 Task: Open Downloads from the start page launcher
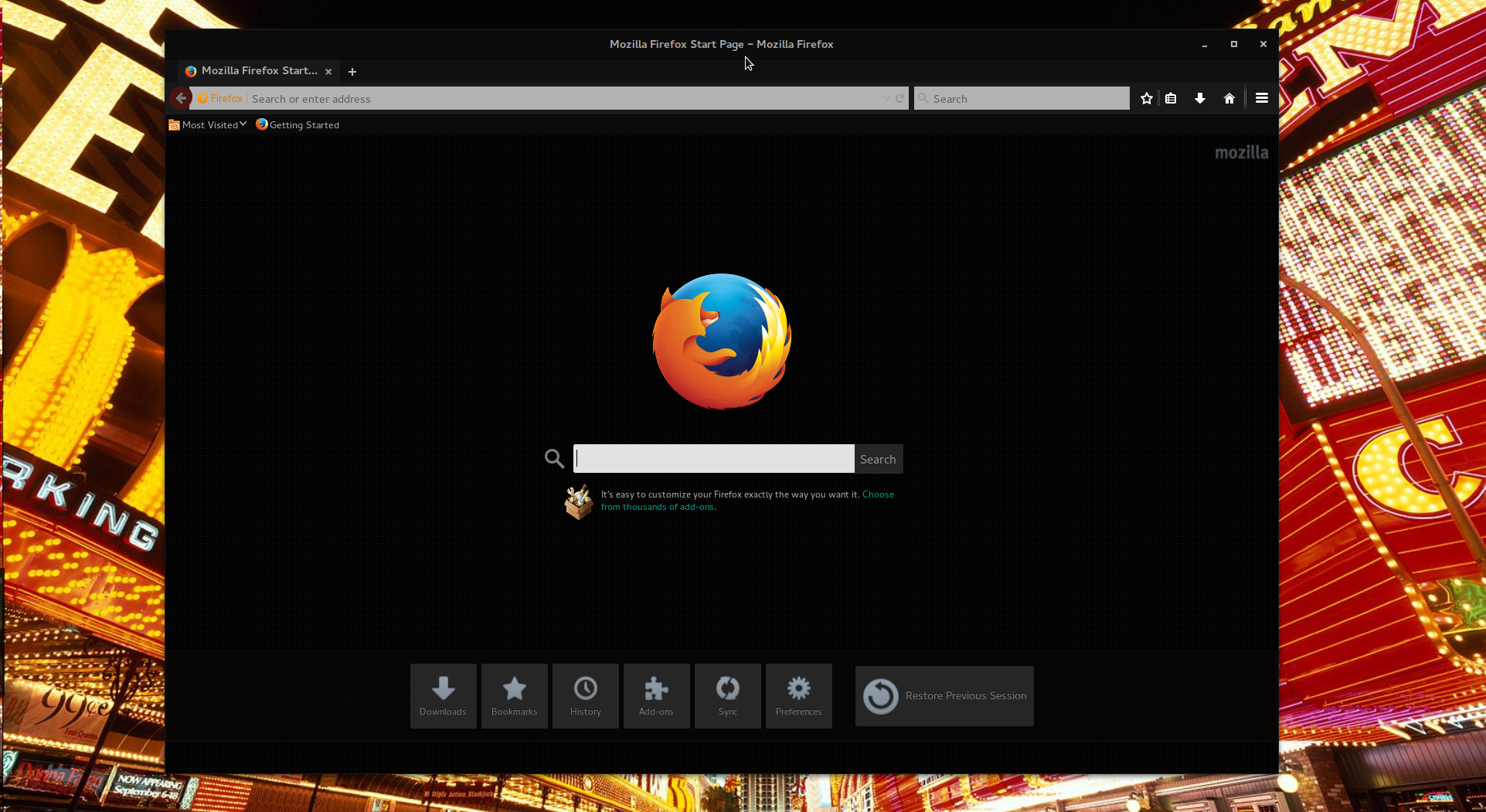[x=444, y=696]
